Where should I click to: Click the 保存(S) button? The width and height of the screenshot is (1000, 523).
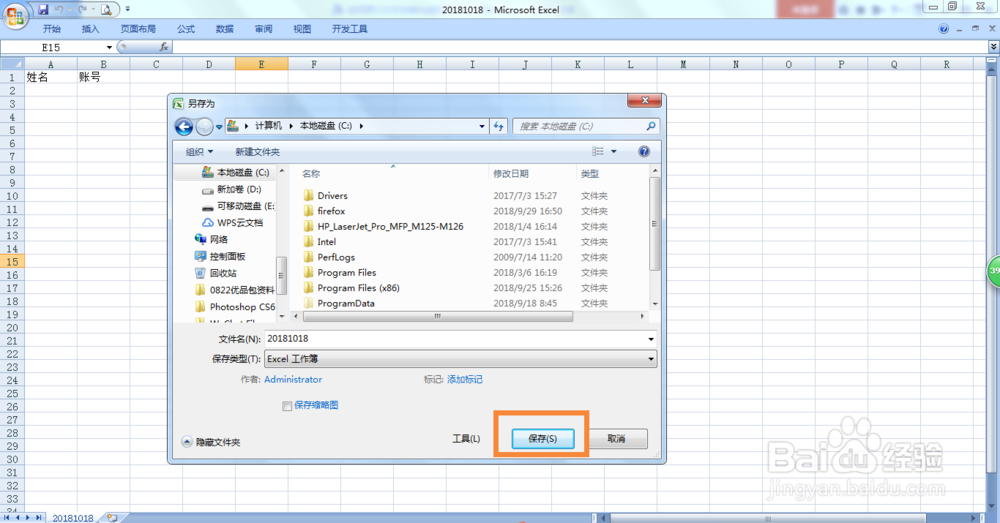click(543, 439)
